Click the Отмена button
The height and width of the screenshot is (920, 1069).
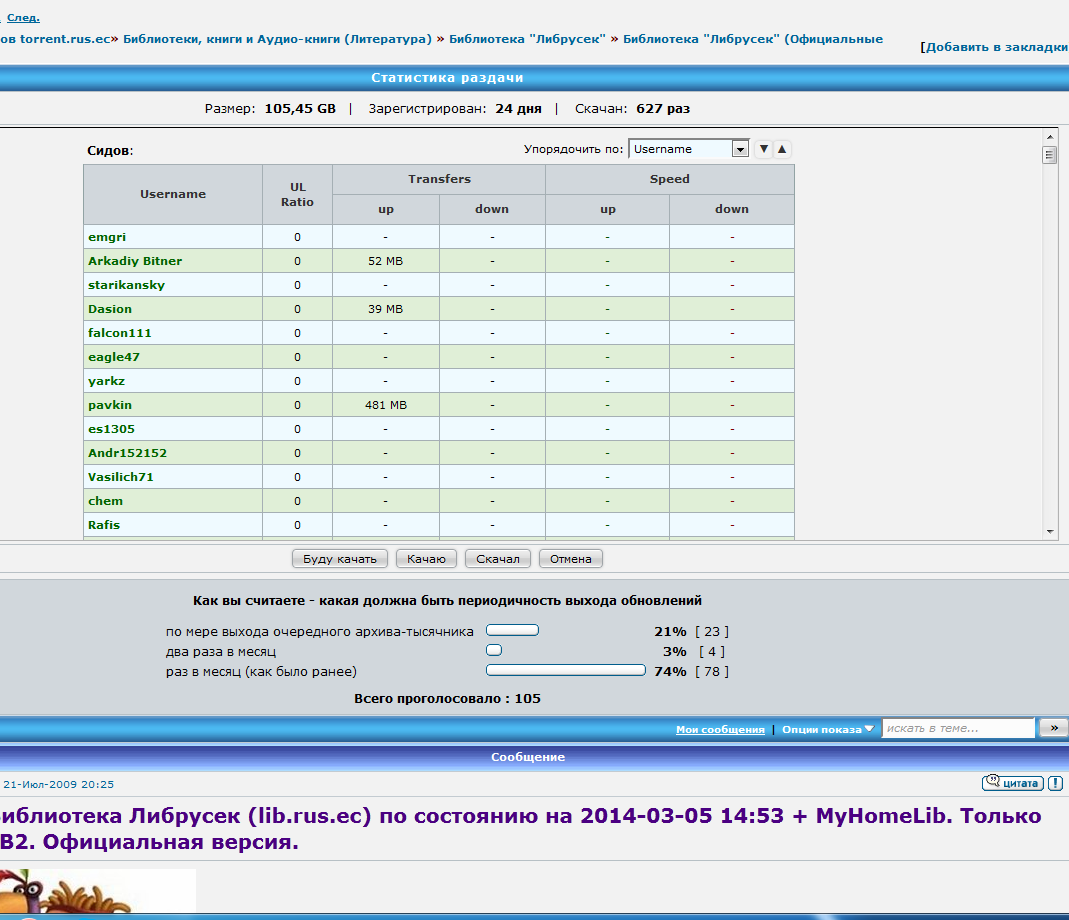[x=571, y=559]
